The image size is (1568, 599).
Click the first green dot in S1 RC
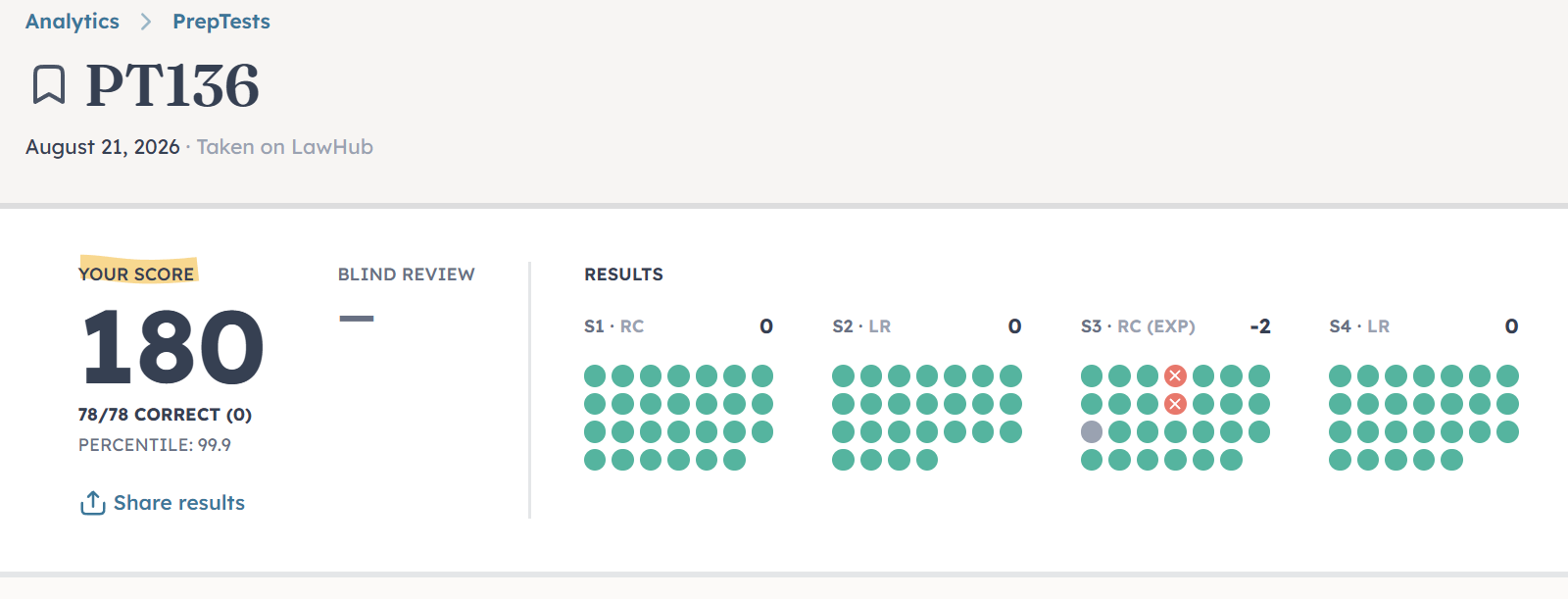595,375
